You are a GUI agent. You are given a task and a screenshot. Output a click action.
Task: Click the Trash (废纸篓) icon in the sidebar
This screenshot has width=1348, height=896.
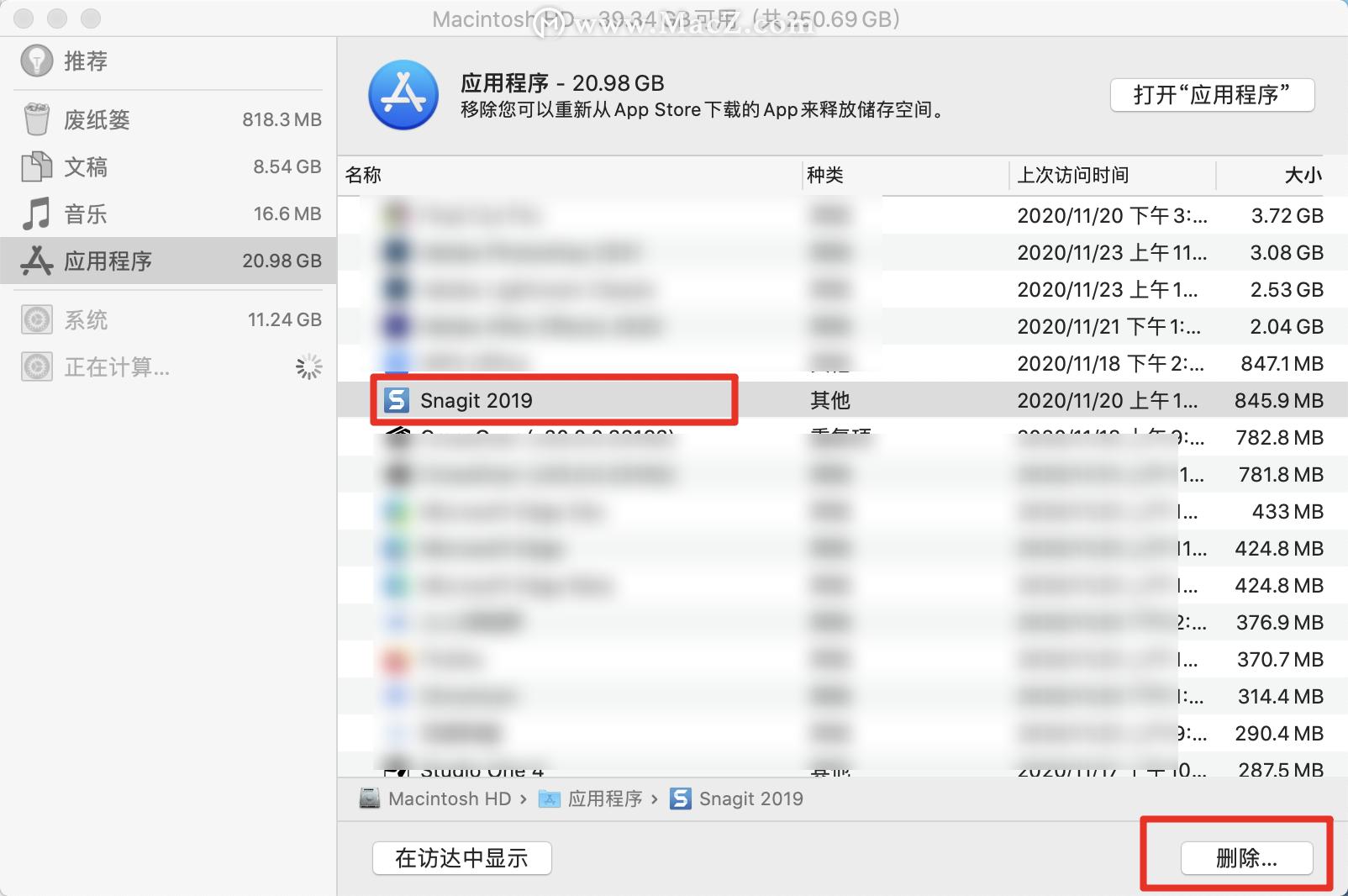pyautogui.click(x=35, y=119)
